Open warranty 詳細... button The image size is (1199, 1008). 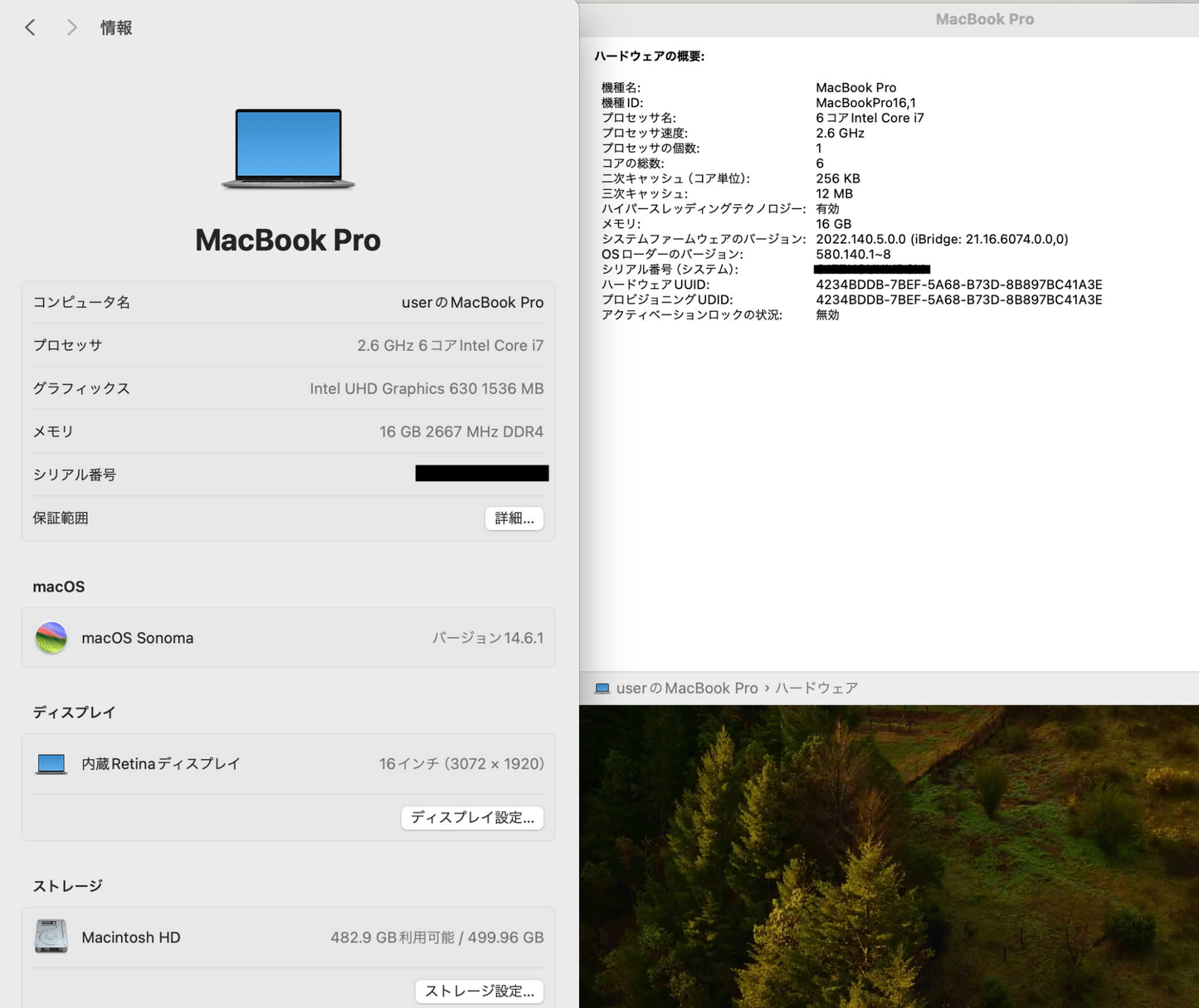coord(514,518)
